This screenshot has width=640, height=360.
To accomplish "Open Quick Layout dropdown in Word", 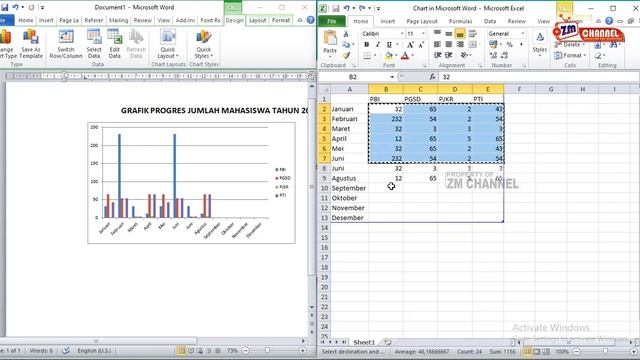I will (x=168, y=44).
